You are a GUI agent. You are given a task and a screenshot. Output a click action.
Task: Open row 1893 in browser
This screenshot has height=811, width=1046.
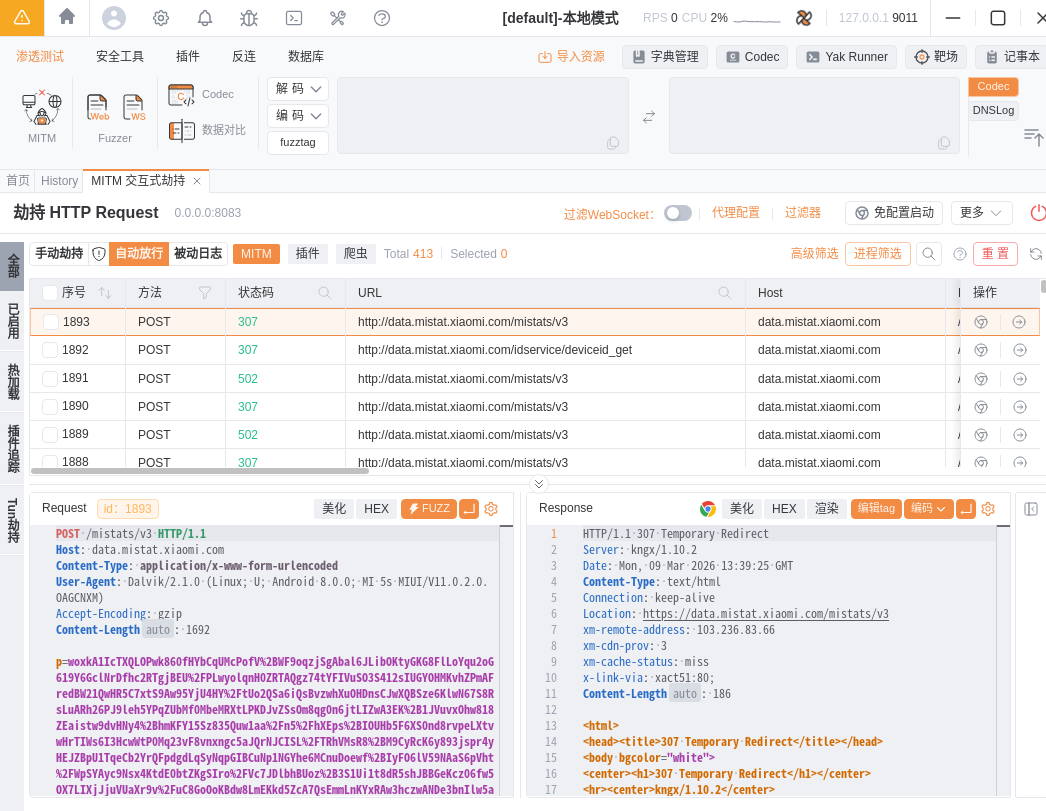[x=981, y=322]
